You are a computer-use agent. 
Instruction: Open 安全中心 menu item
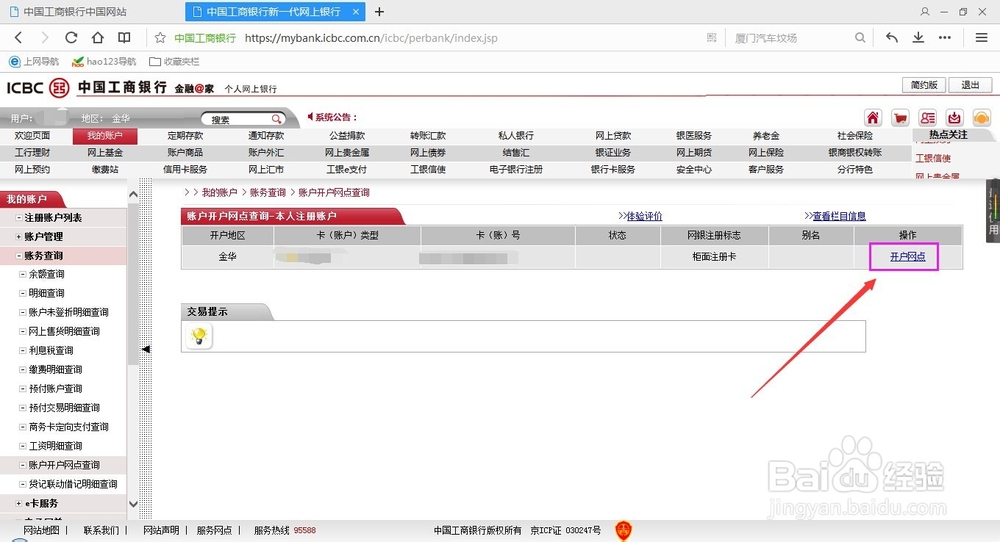pyautogui.click(x=694, y=169)
